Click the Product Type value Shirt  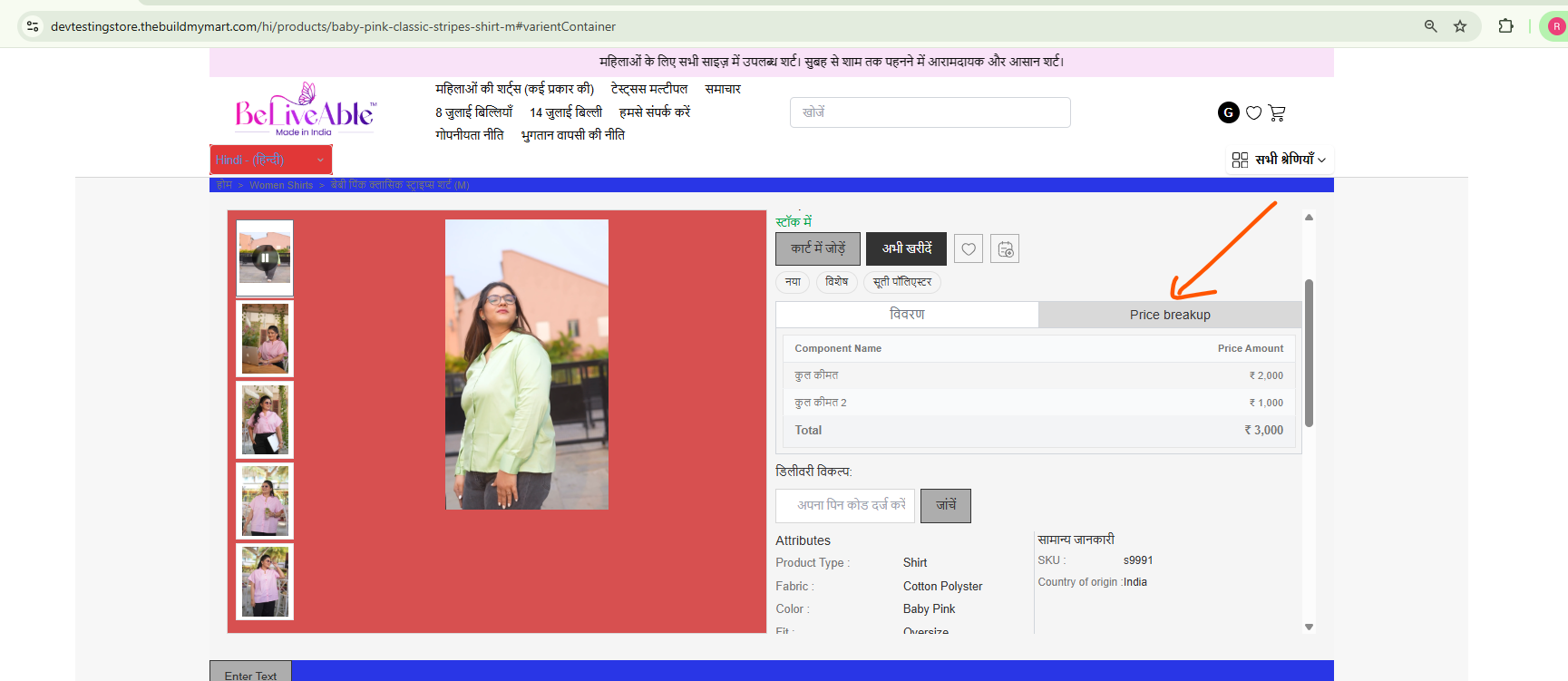coord(915,563)
